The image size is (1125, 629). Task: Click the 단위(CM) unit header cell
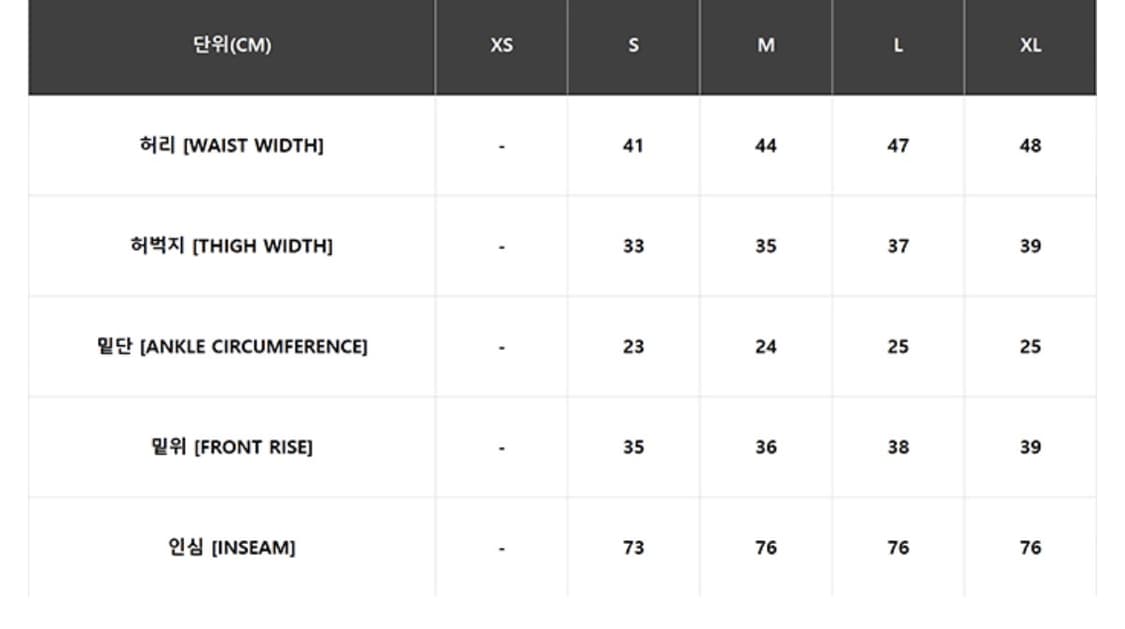232,45
